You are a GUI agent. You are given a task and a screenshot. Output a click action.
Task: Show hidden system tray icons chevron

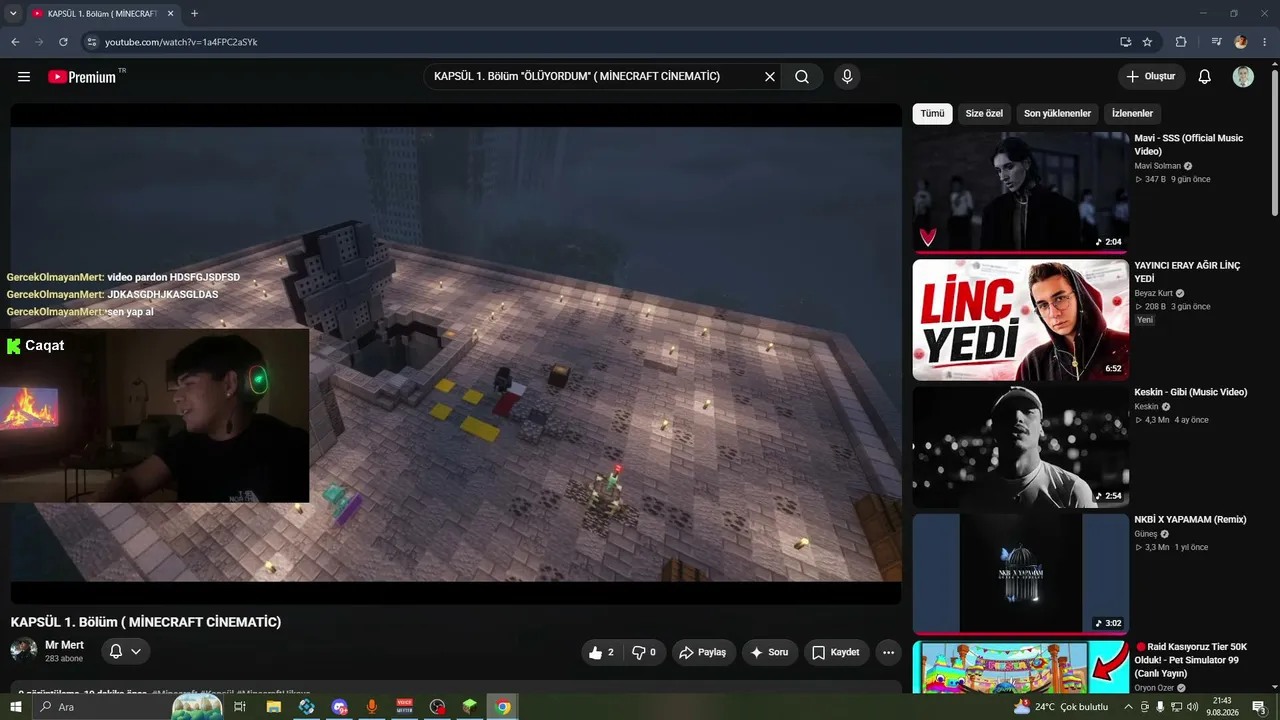tap(1129, 707)
